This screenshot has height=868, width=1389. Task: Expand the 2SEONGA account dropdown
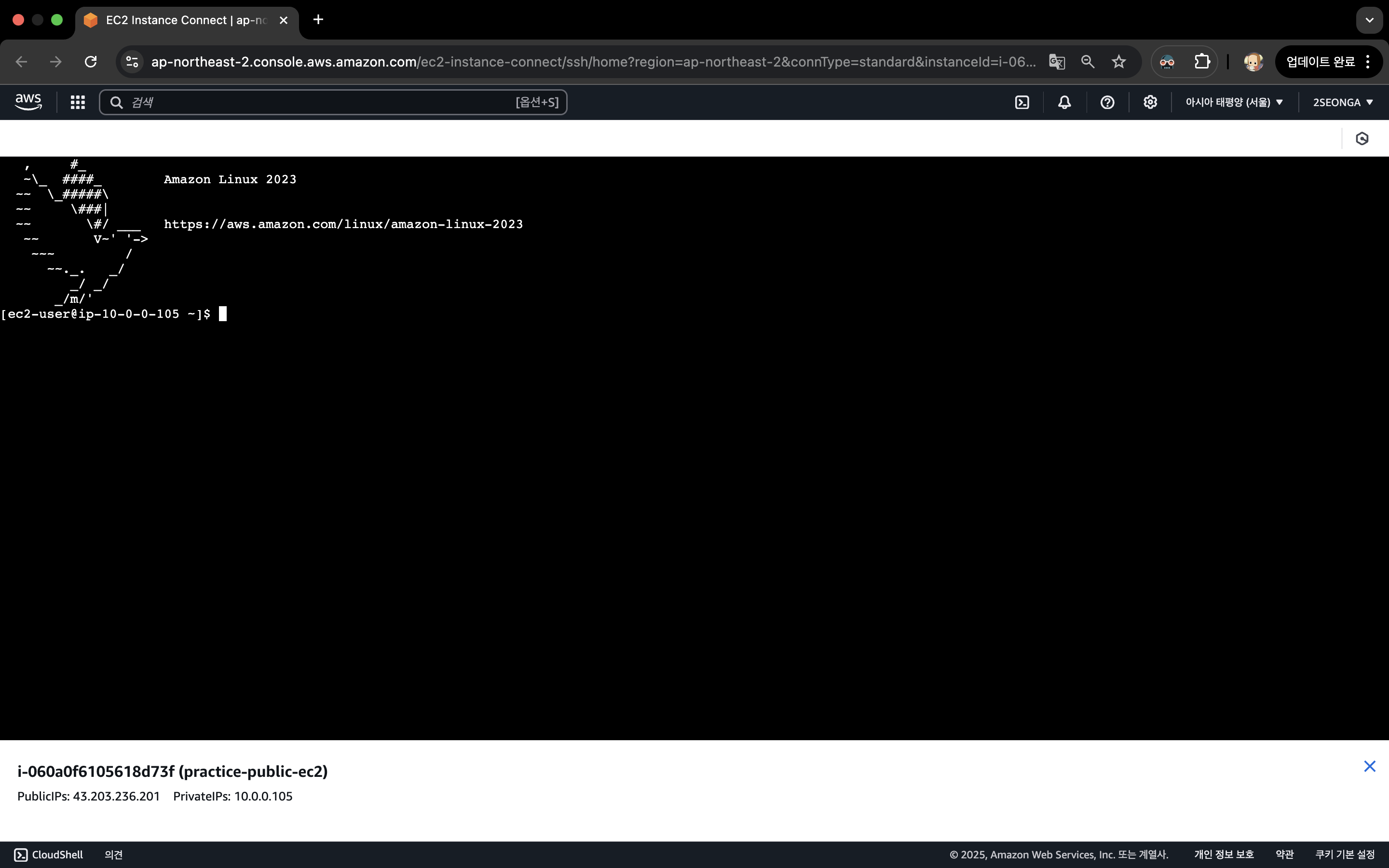click(x=1343, y=102)
